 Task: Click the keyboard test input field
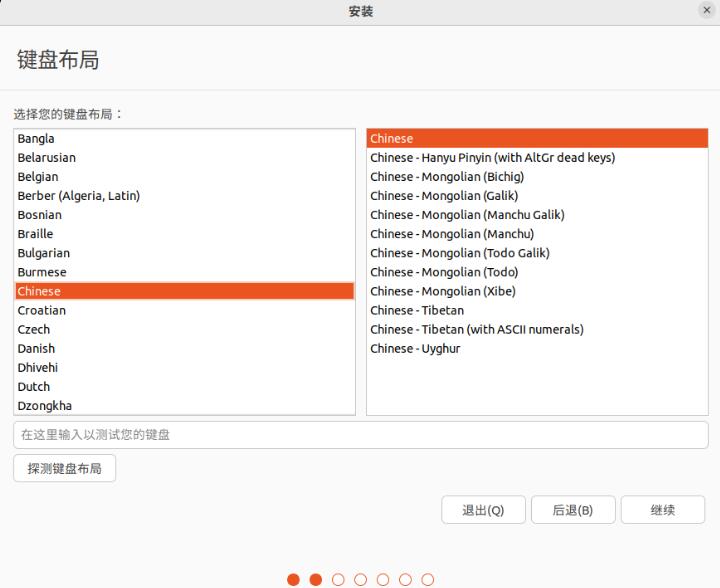360,435
